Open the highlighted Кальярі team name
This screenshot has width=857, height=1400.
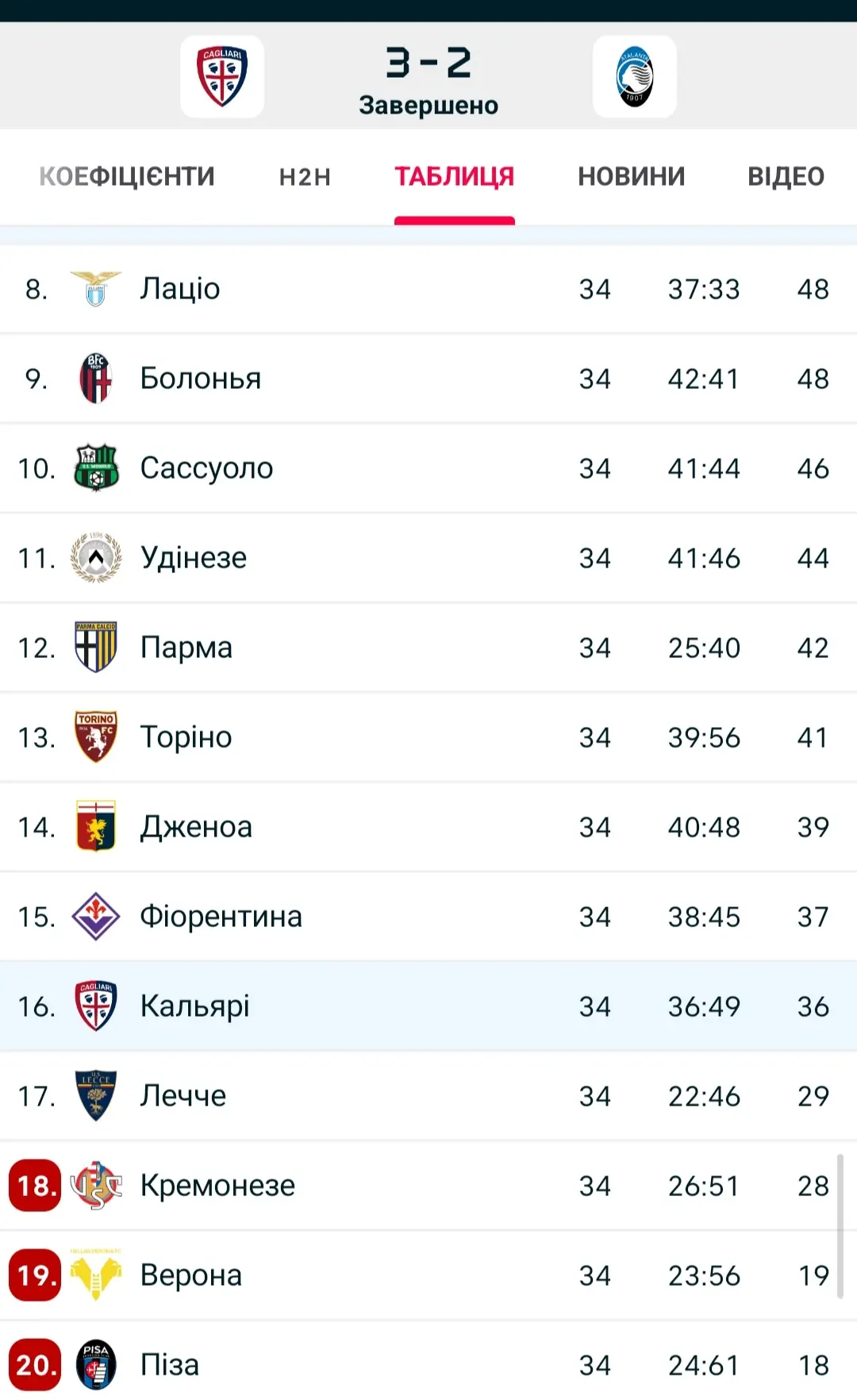[x=195, y=1006]
